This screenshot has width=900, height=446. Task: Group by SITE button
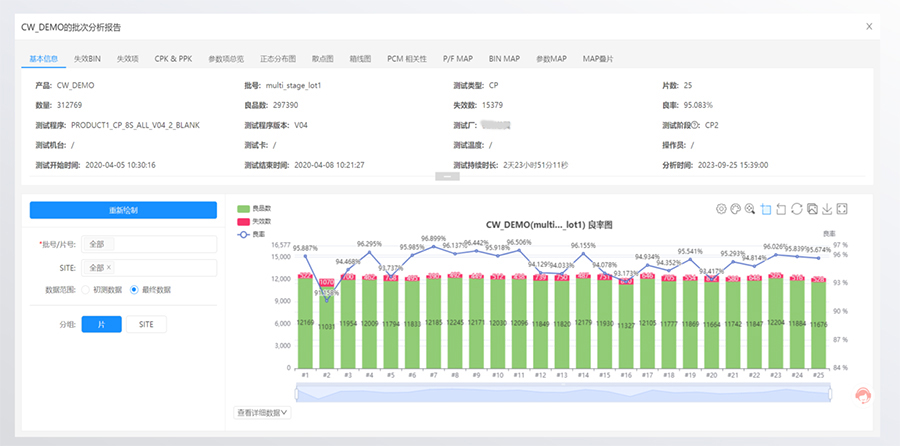coord(146,324)
